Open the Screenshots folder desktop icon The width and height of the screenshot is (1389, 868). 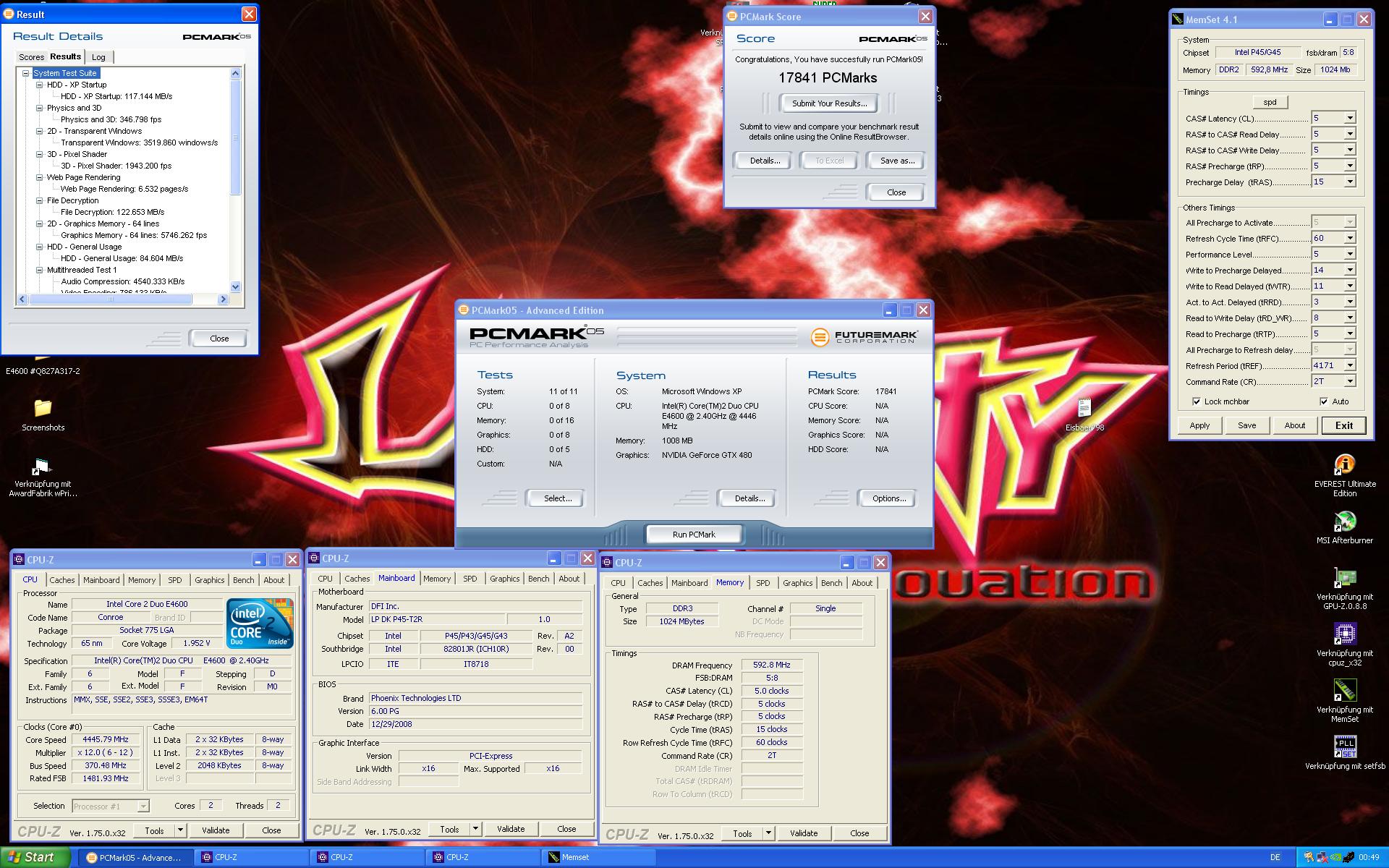tap(43, 408)
